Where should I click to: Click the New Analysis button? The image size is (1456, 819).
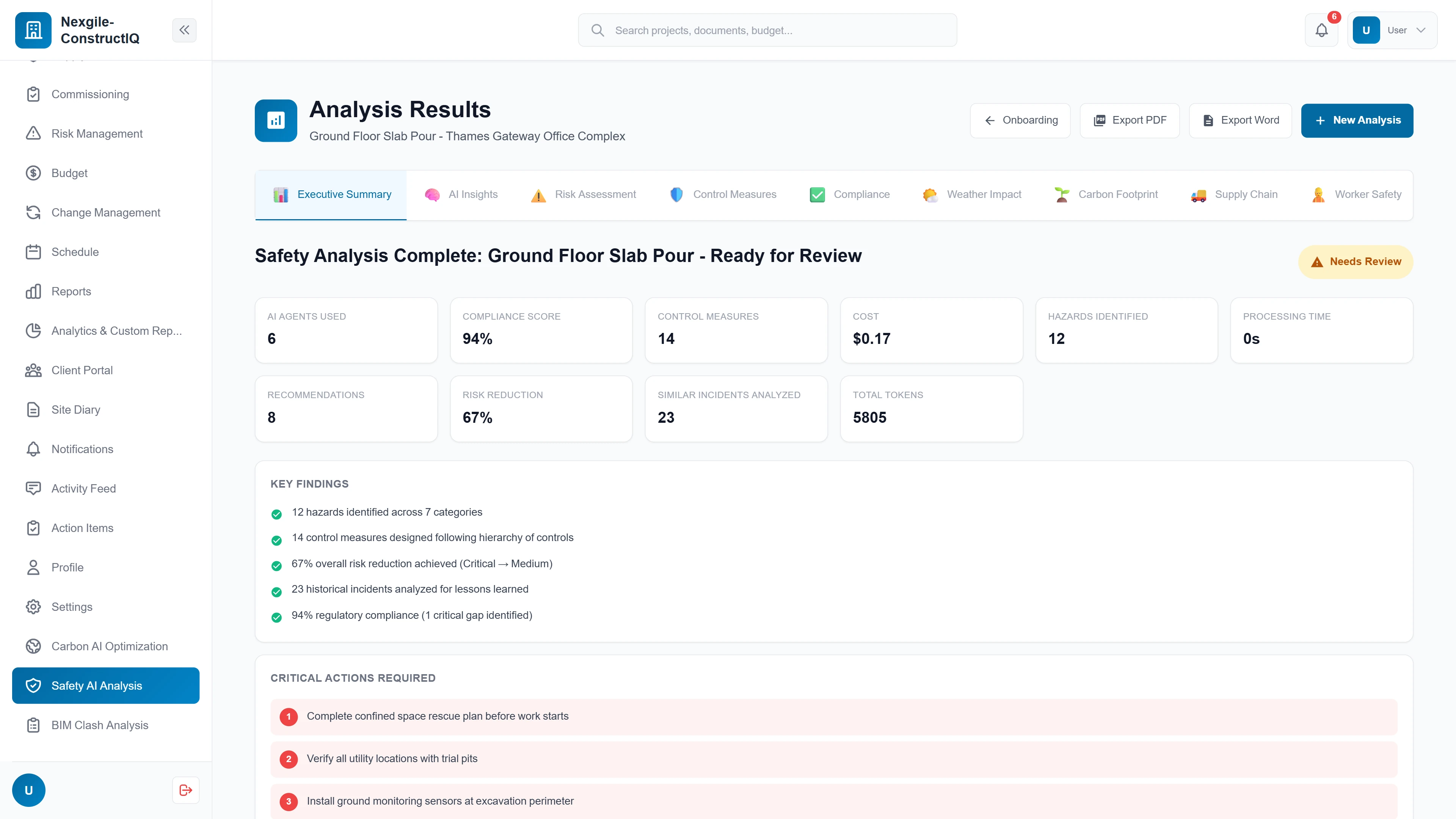point(1357,120)
